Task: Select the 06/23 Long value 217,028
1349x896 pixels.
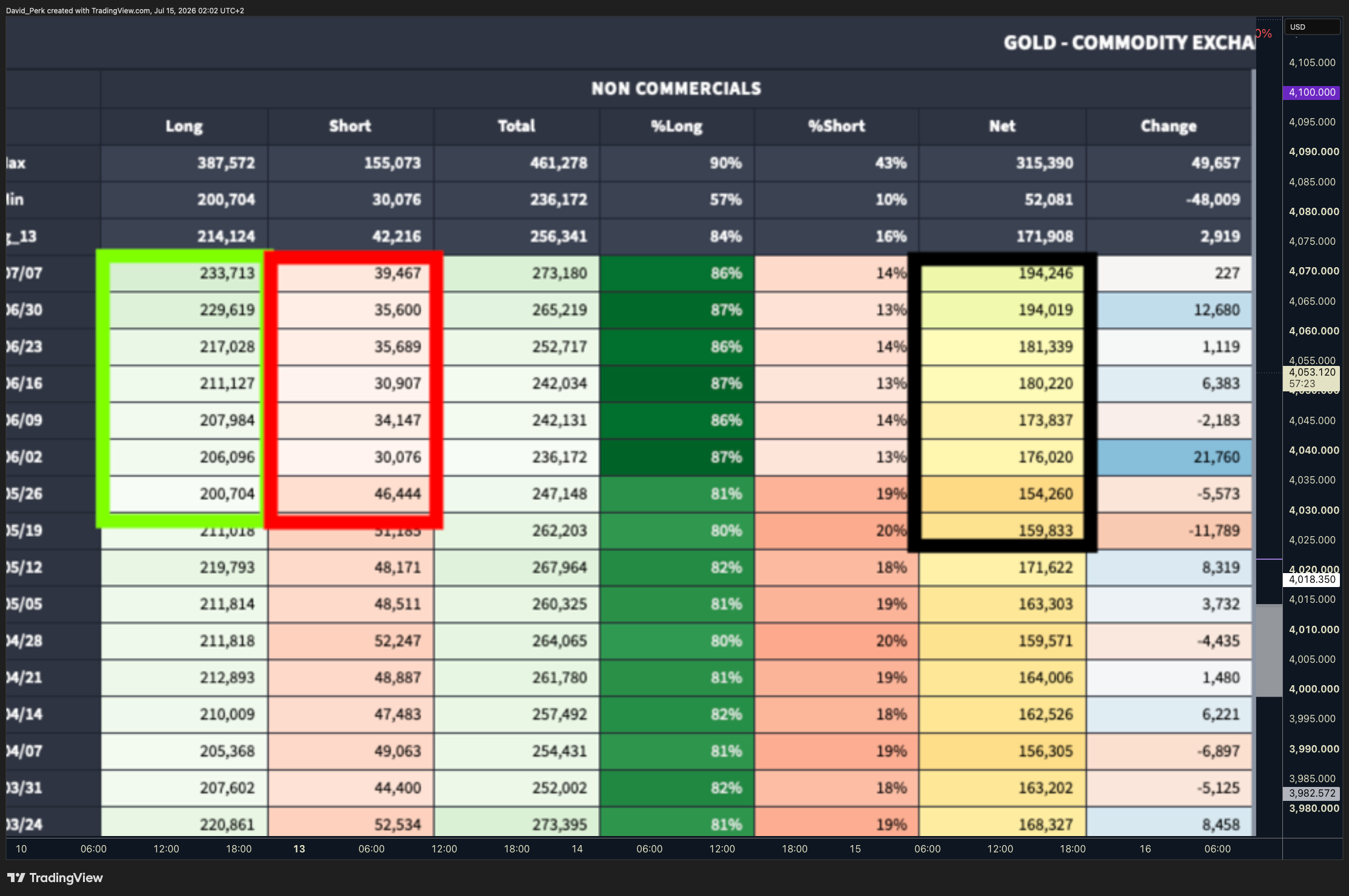Action: [227, 347]
